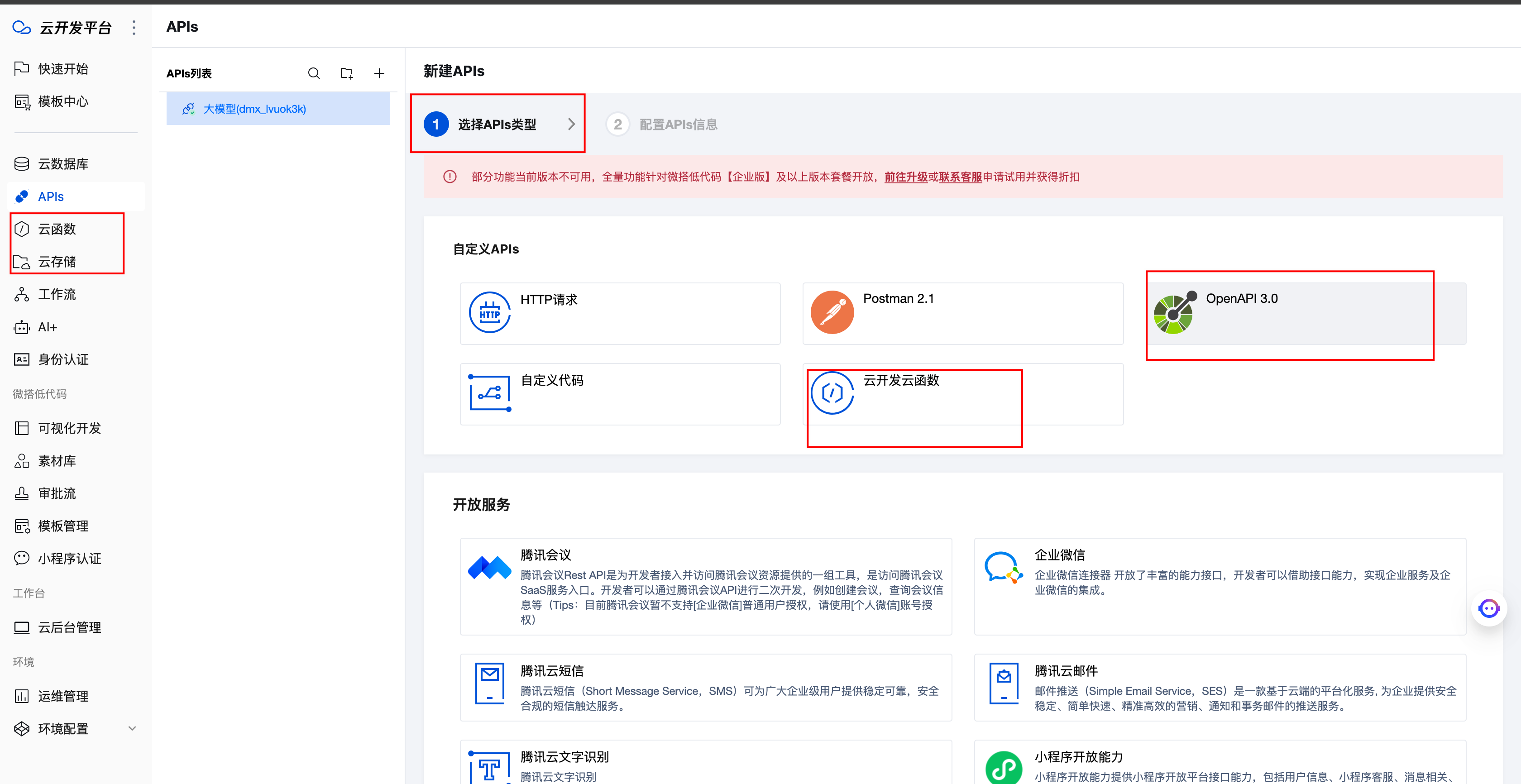The height and width of the screenshot is (784, 1521).
Task: Click the 腾讯云邮件 envelope icon
Action: (1004, 683)
